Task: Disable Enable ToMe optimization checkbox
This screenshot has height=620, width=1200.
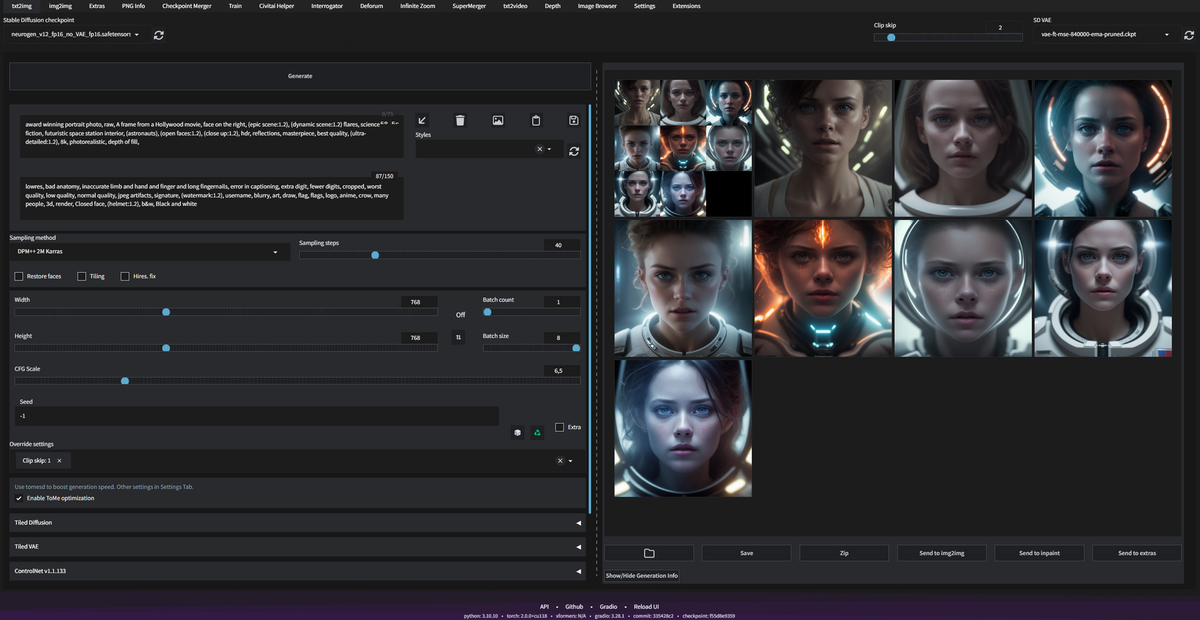Action: tap(19, 498)
